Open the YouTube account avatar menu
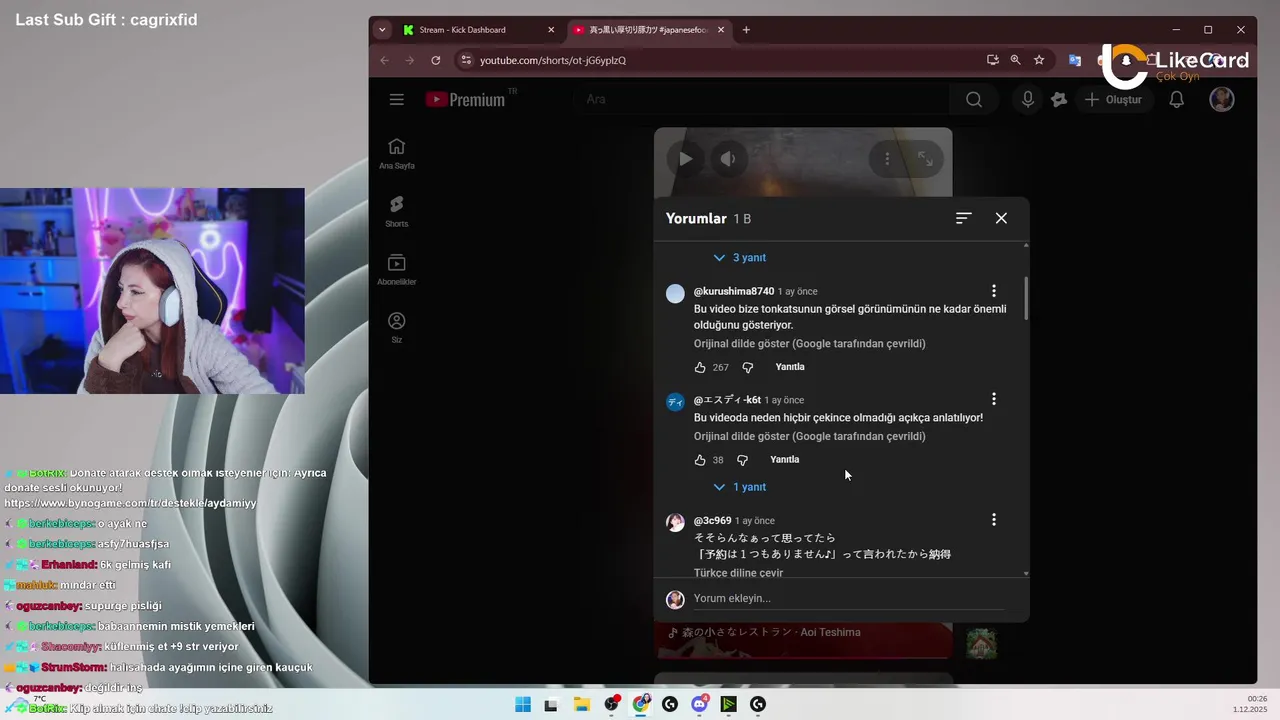Screen dimensions: 1280x720 [1222, 99]
